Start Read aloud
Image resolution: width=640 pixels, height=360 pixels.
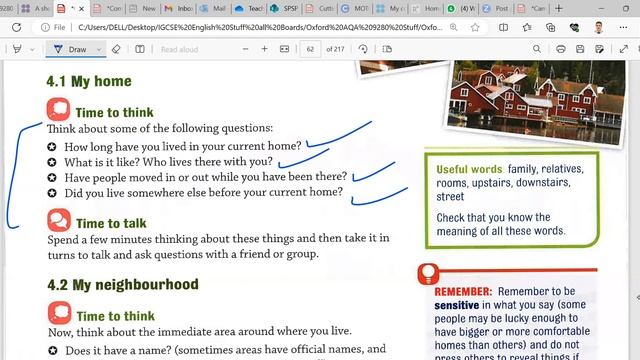(179, 49)
